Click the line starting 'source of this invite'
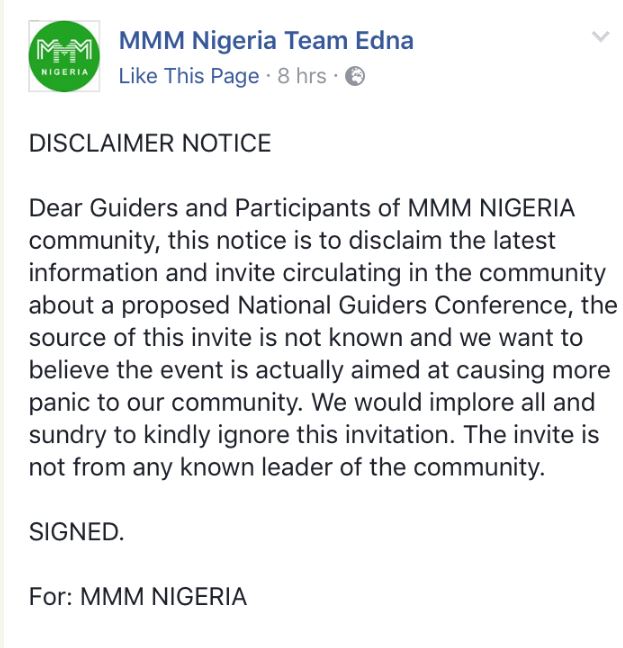 (303, 338)
